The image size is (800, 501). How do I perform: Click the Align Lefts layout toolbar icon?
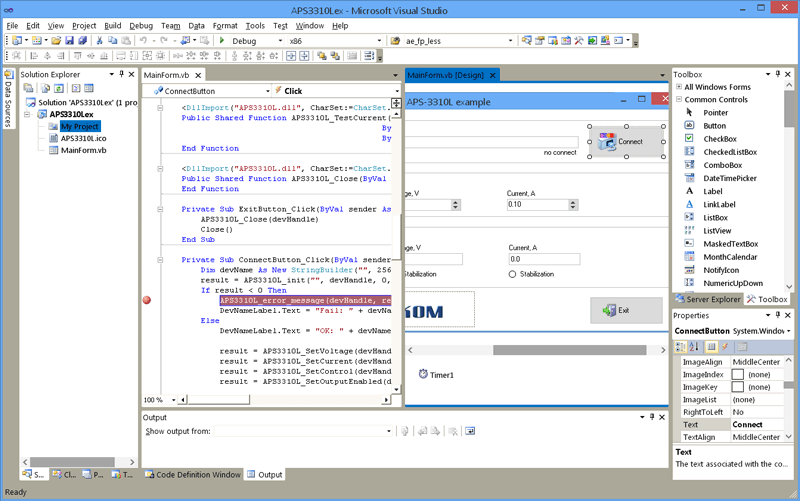[x=34, y=56]
